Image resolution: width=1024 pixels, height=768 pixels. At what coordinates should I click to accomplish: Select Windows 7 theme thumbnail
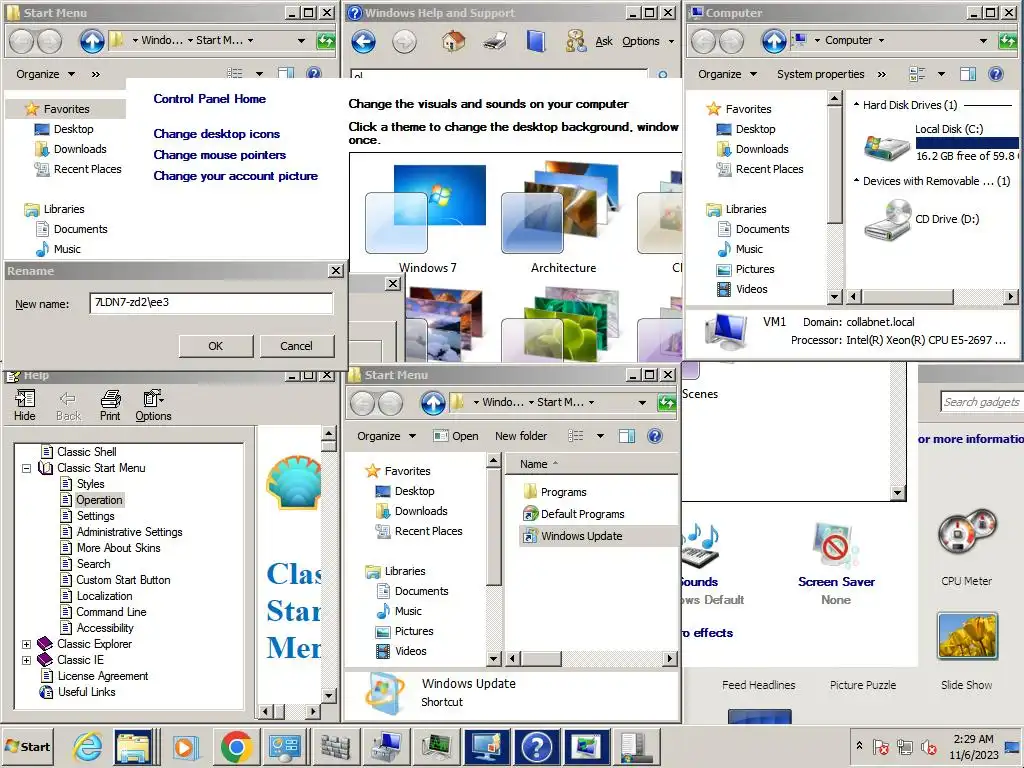coord(427,219)
